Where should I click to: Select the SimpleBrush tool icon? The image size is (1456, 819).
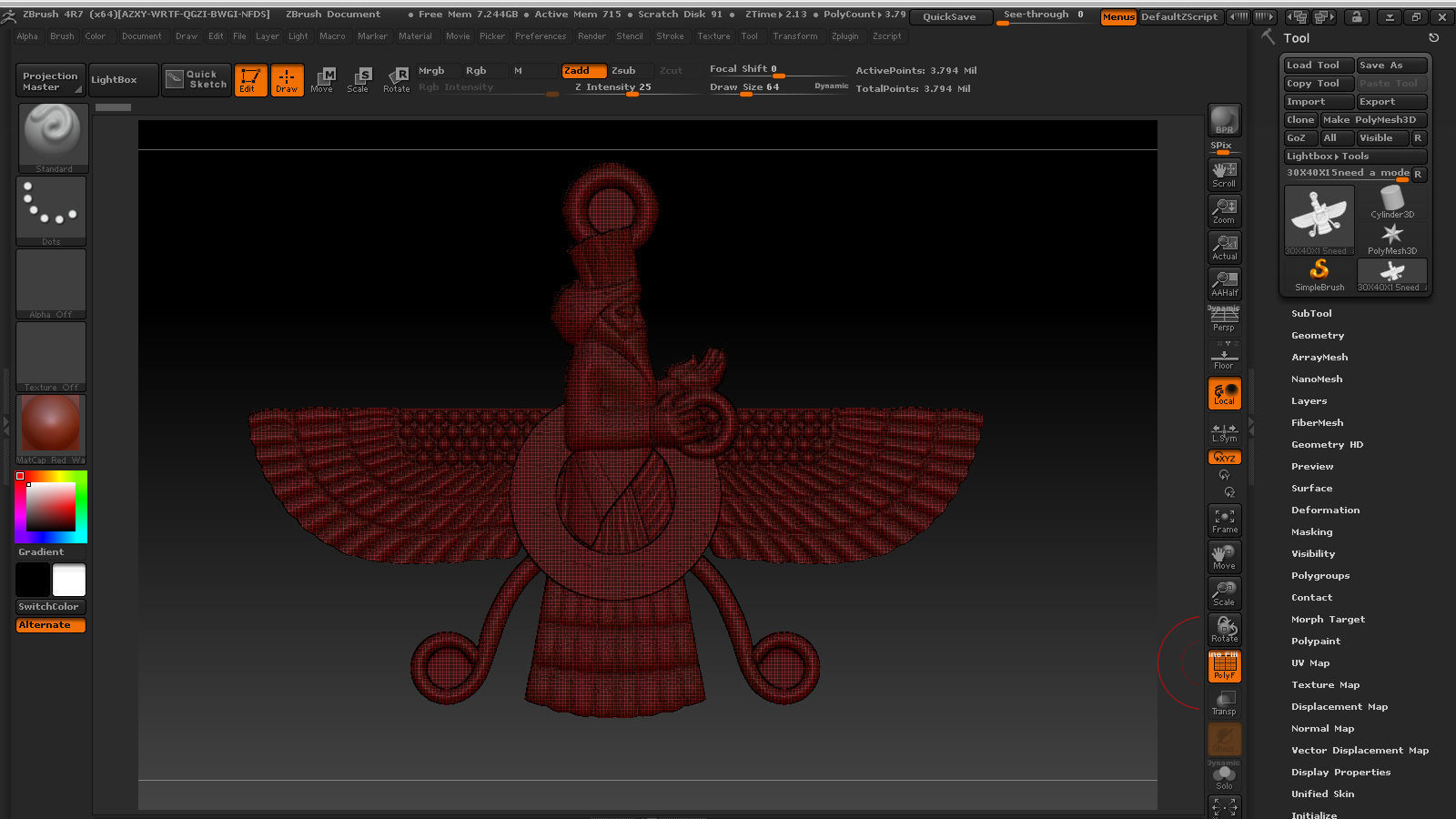coord(1319,275)
